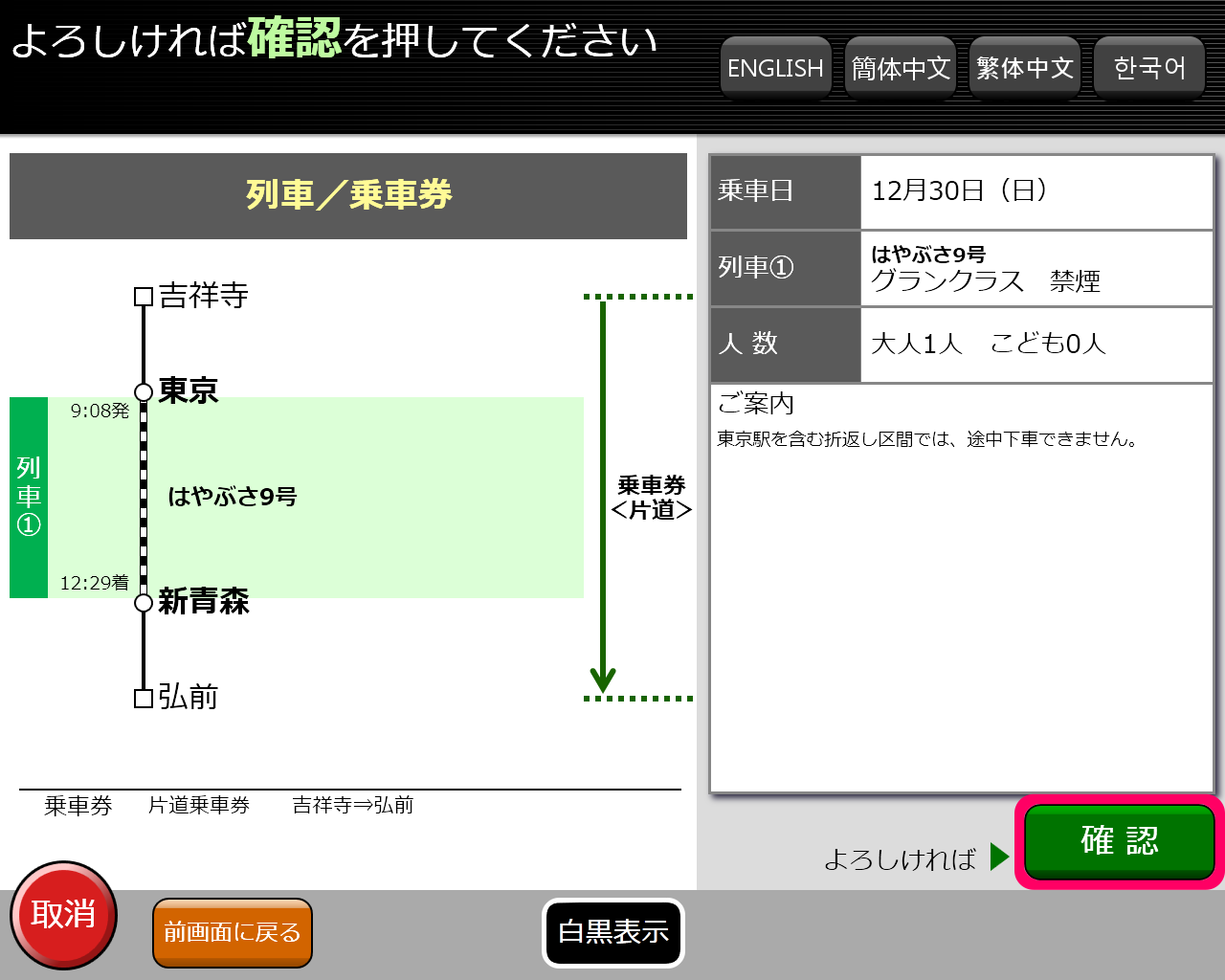This screenshot has width=1225, height=980.
Task: Click the 片道乗車券 ticket type text
Action: tap(199, 806)
